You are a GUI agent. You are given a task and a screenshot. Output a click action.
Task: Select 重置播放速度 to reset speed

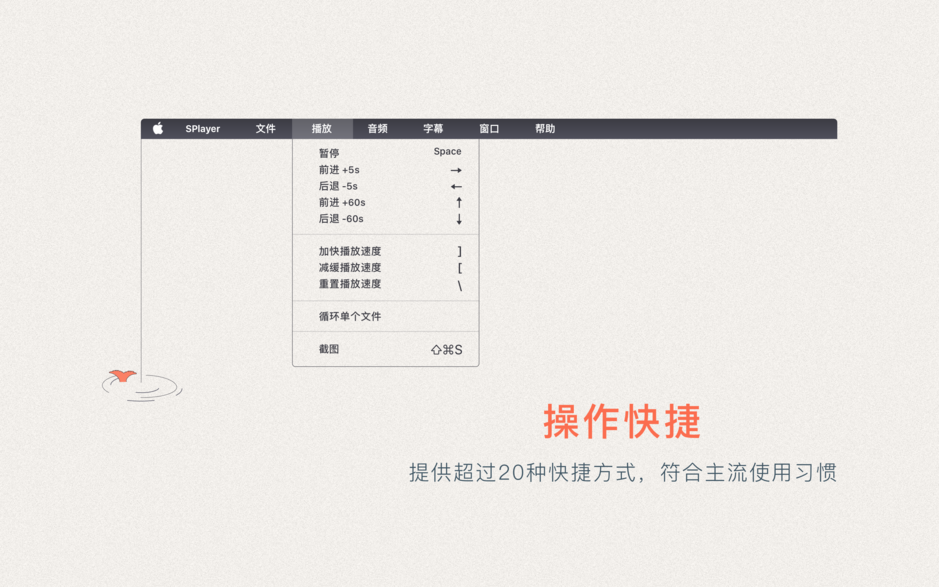pyautogui.click(x=345, y=284)
